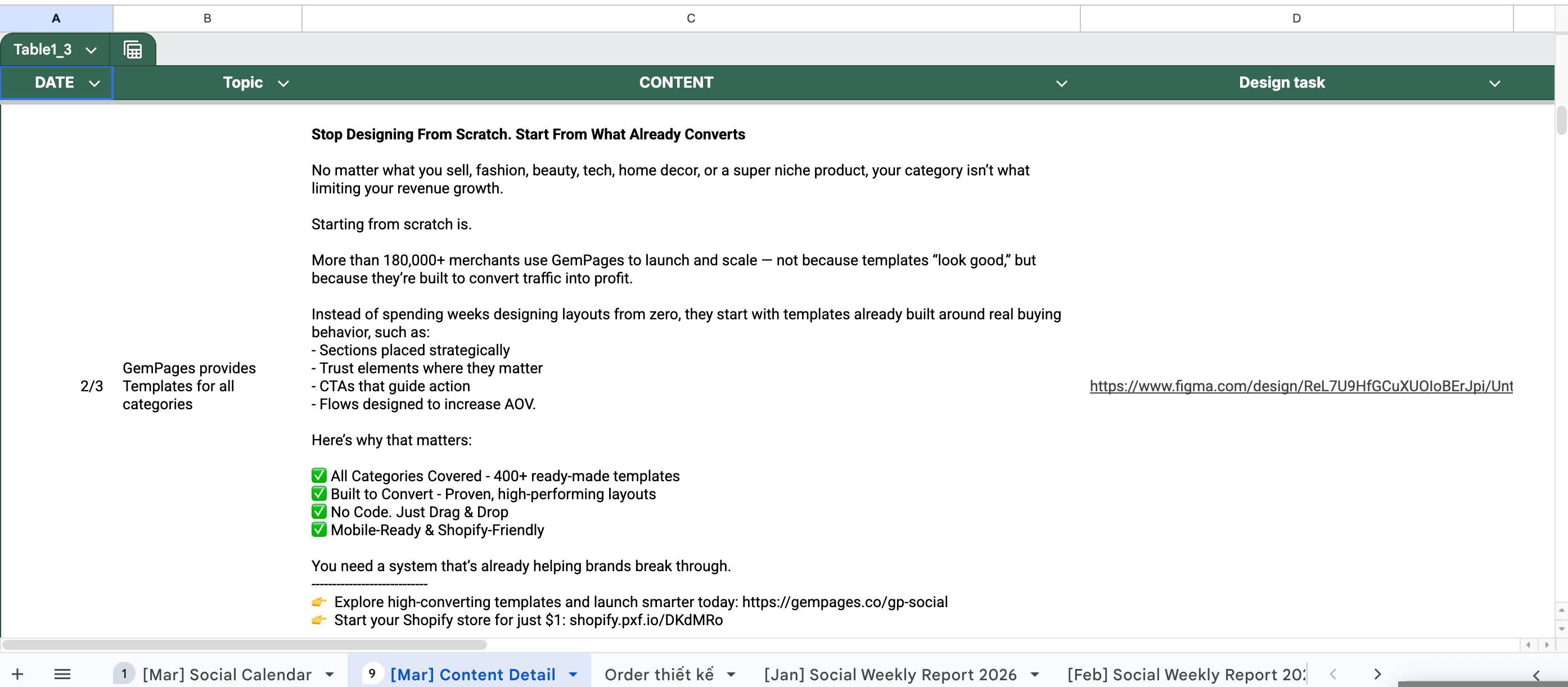Switch to the [Mar] Social Calendar tab
This screenshot has width=1568, height=687.
[x=227, y=674]
